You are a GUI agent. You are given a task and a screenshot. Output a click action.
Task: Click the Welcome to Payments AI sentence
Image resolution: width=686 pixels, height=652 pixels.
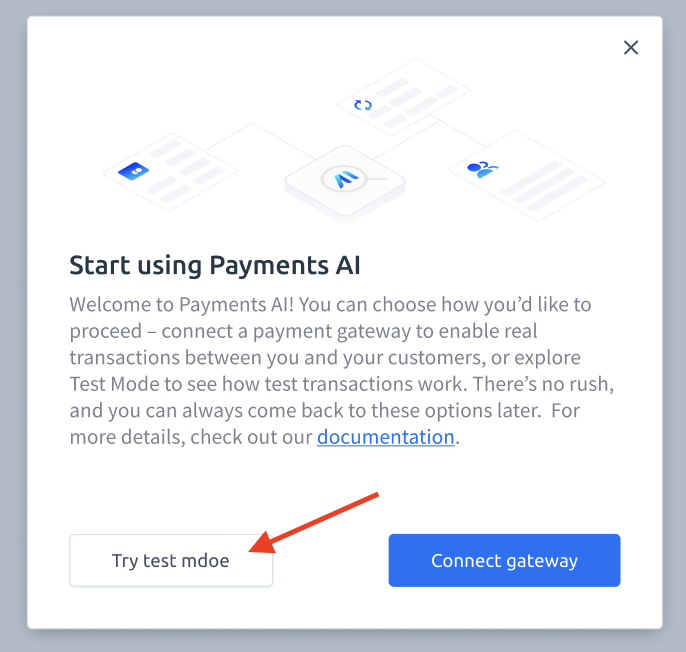coord(182,304)
